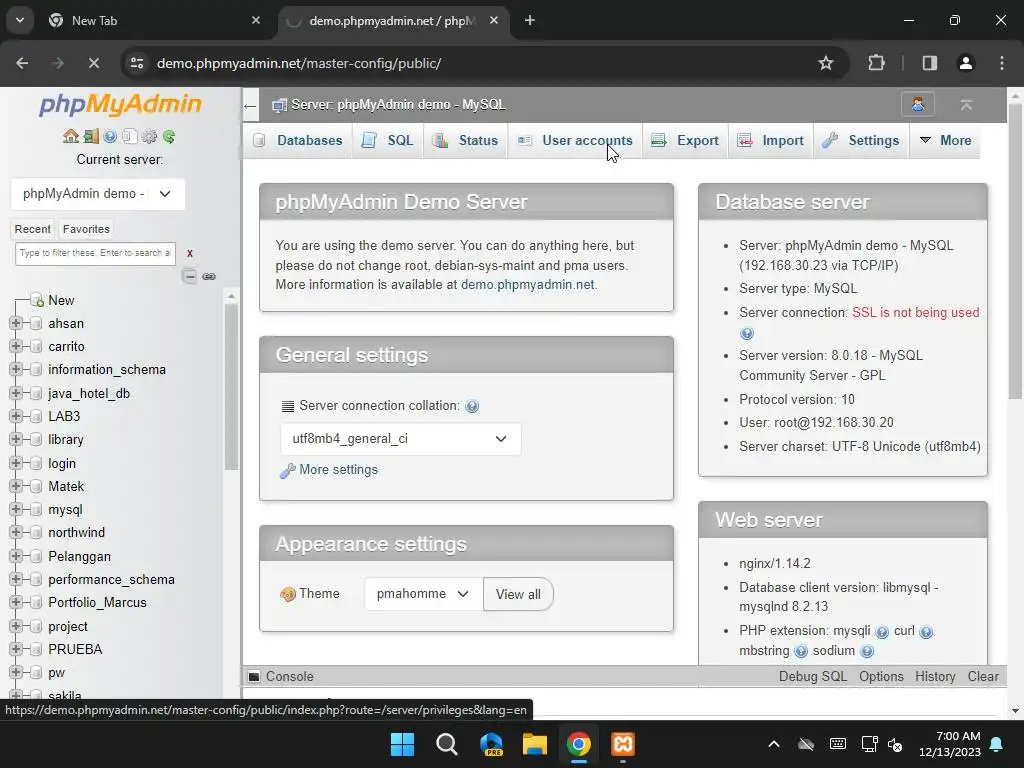Expand the mysql database node
Screen dimensions: 1024x768
(16, 509)
